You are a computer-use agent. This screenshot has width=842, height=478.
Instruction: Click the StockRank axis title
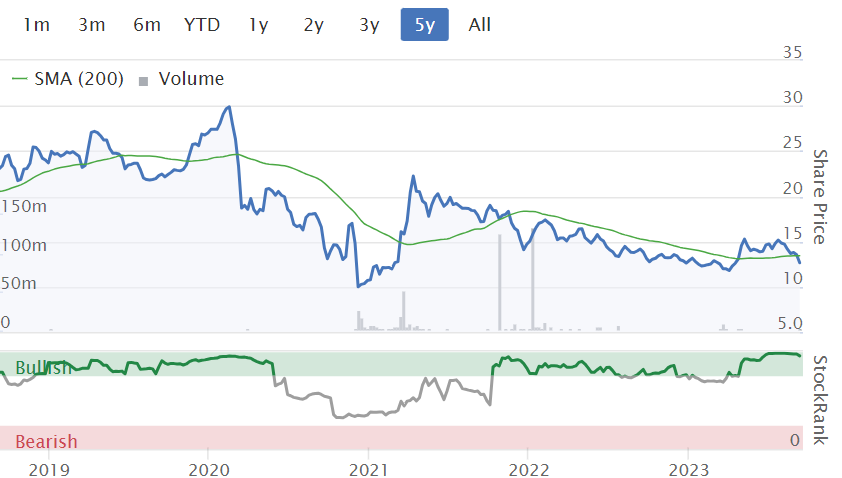click(x=820, y=400)
